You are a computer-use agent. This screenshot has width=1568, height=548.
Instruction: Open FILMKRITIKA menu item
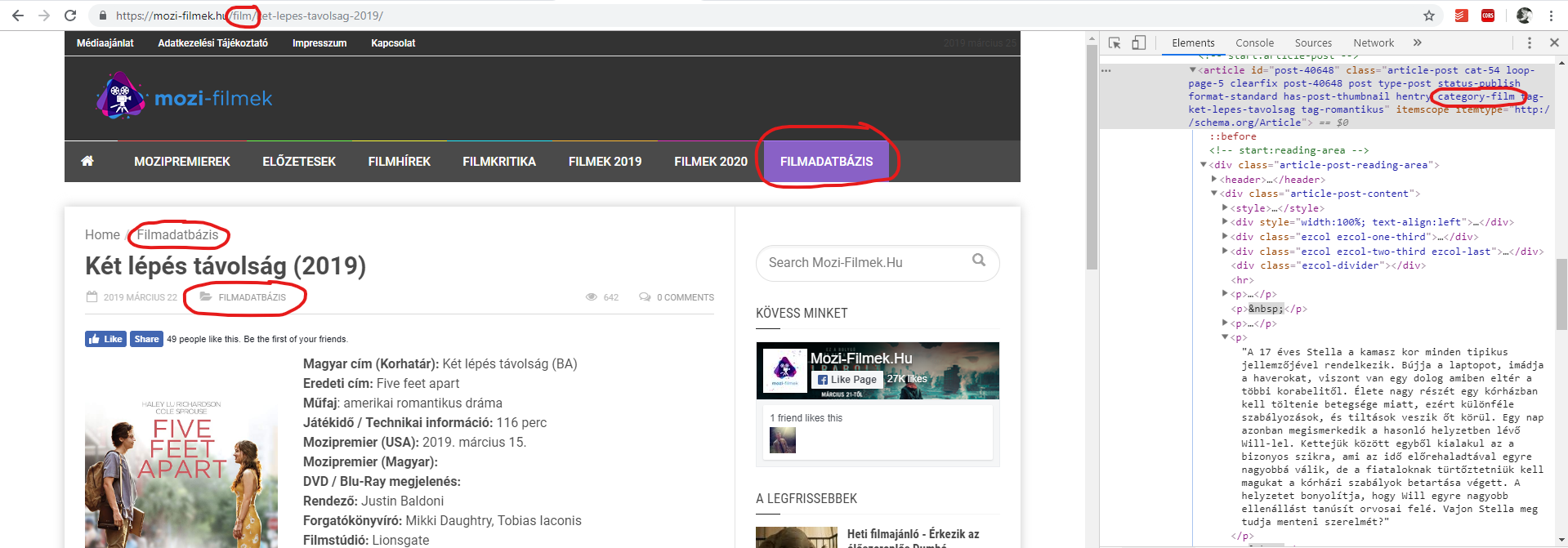(499, 162)
